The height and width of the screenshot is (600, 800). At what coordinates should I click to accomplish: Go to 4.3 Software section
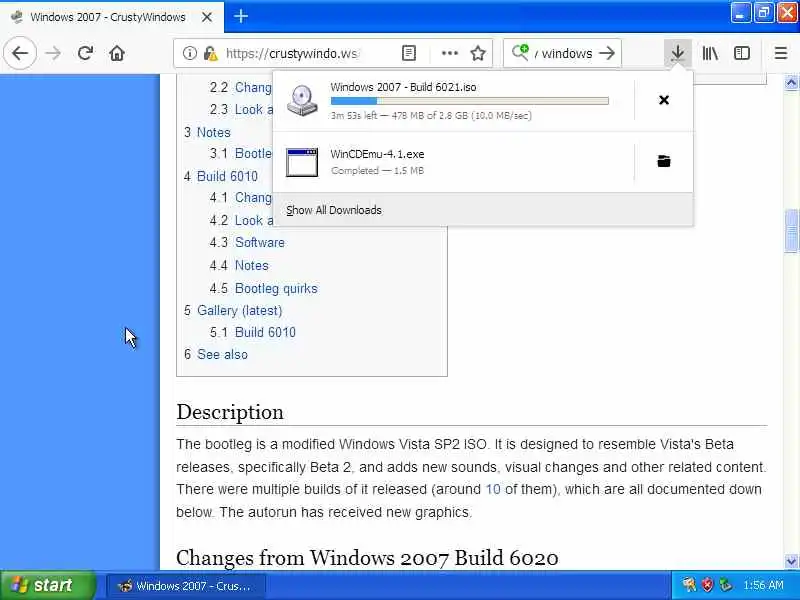[x=247, y=242]
